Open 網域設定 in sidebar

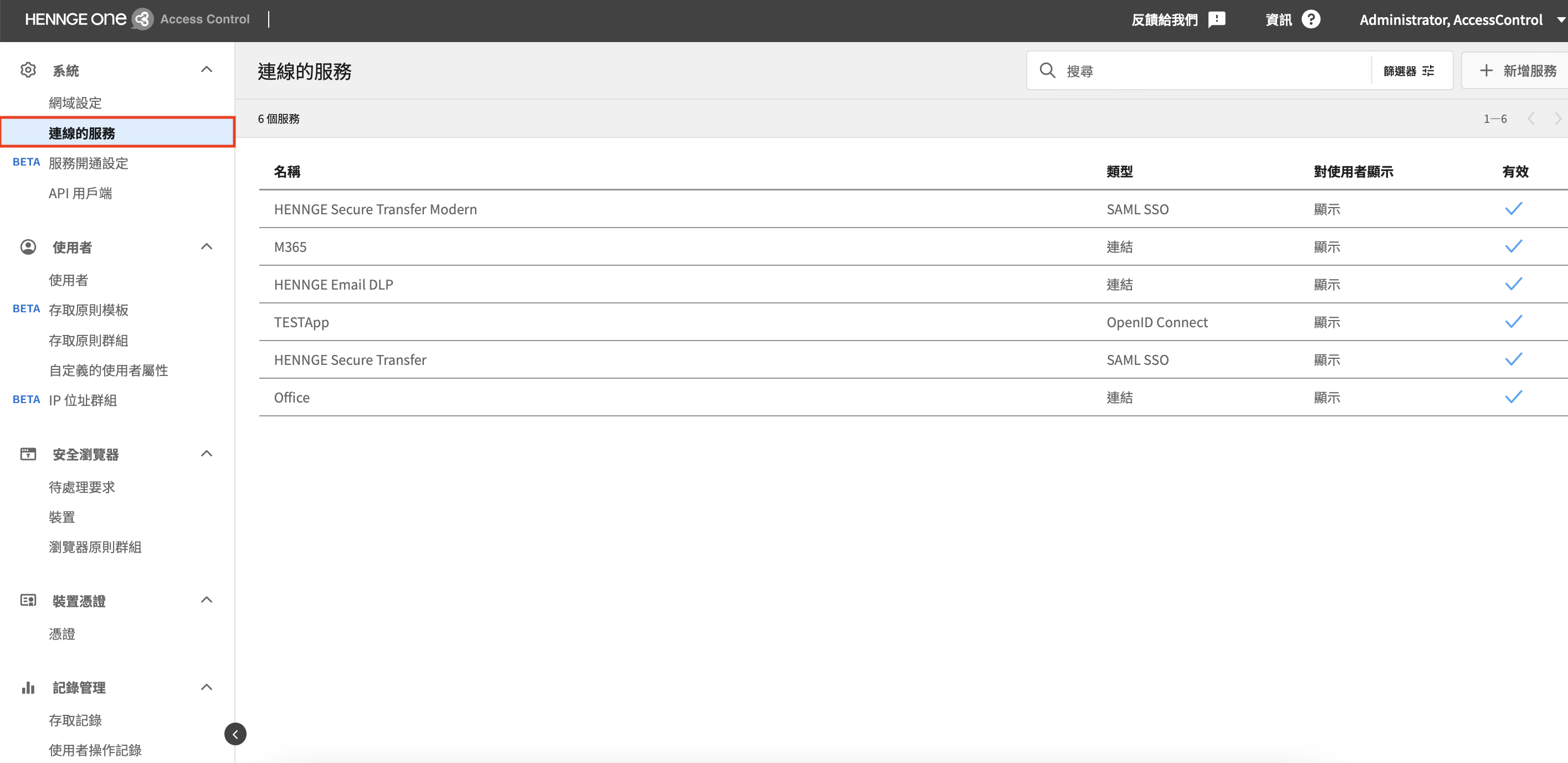[x=75, y=103]
